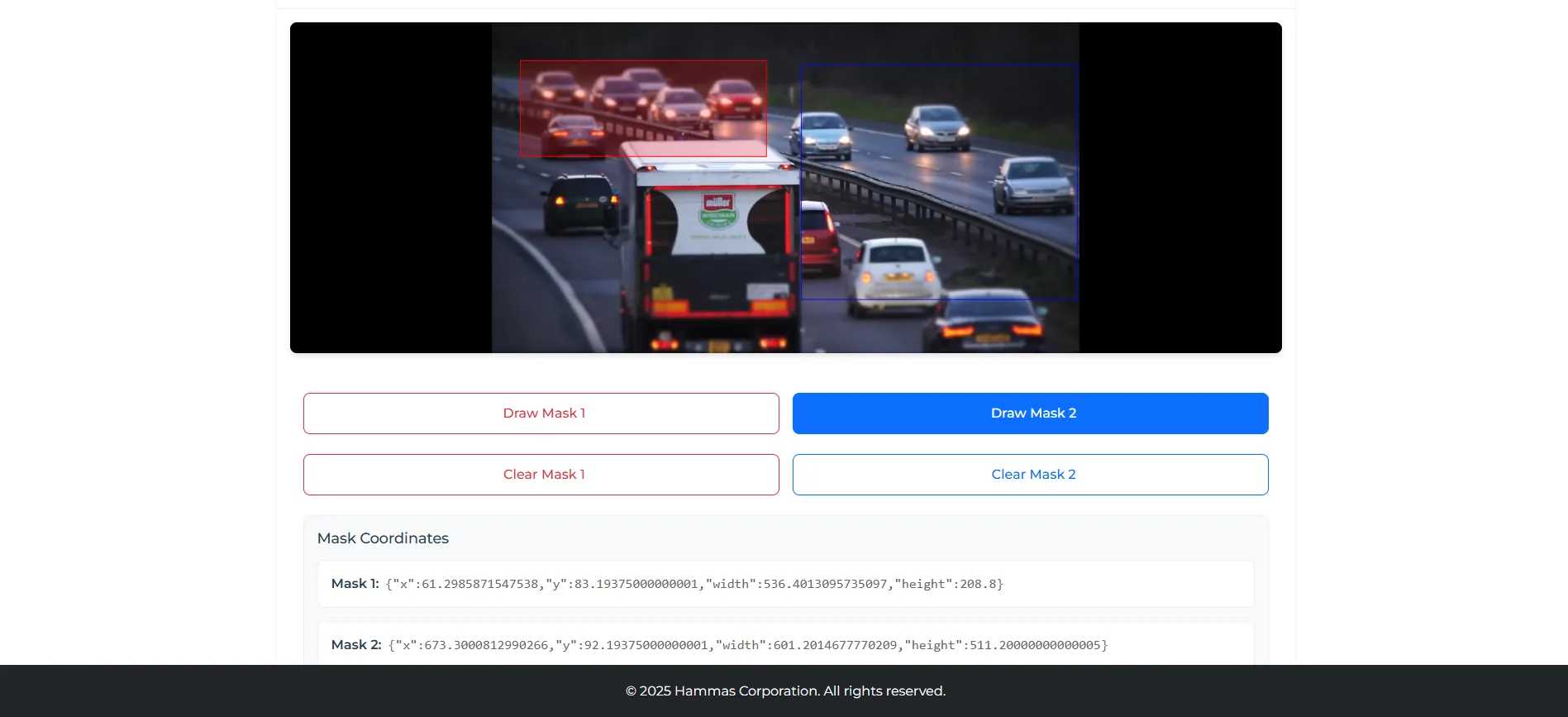1568x717 pixels.
Task: Click the left black letterbox area of the video
Action: 390,188
